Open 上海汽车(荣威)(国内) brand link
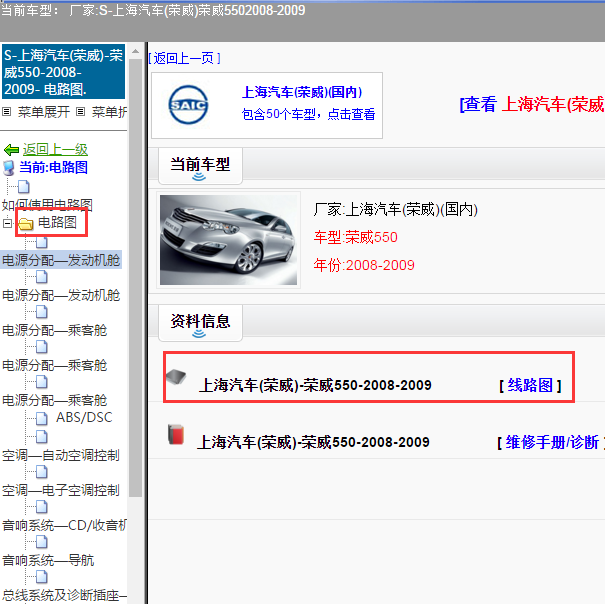Viewport: 605px width, 604px height. click(x=302, y=92)
